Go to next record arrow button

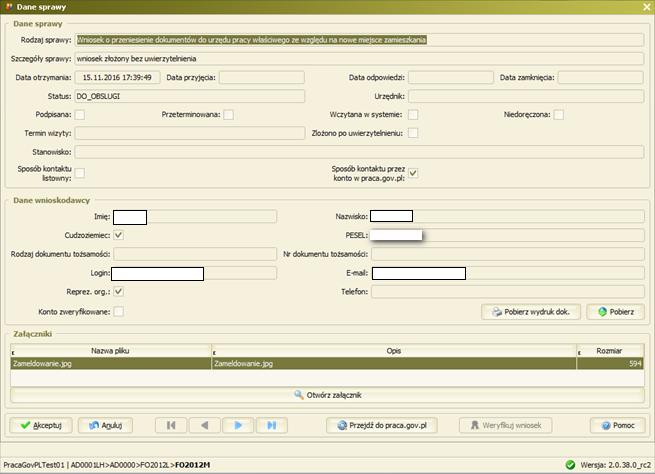click(x=238, y=425)
